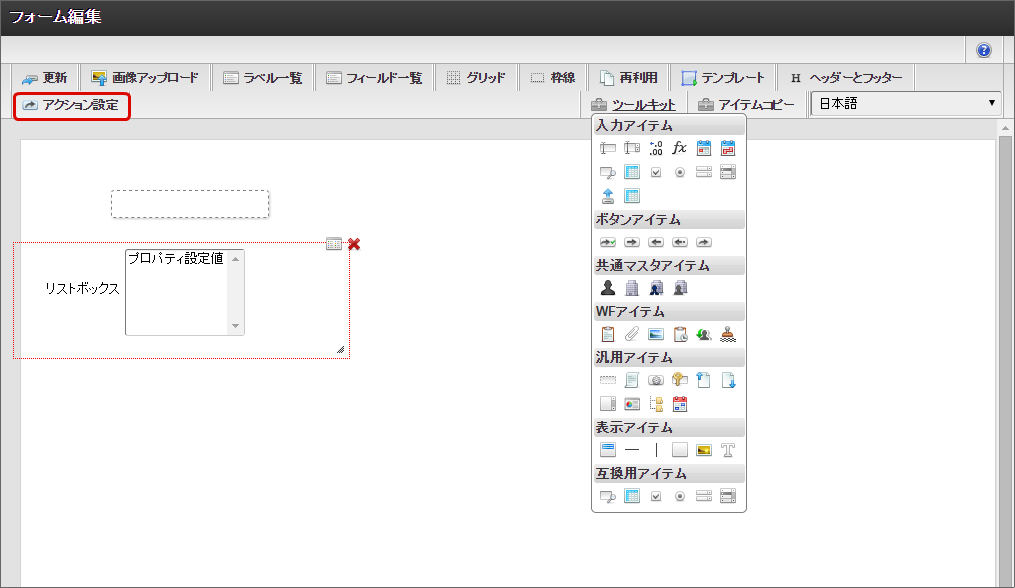Pick the checkbox item under compatibility items
The height and width of the screenshot is (588, 1015).
click(x=656, y=496)
